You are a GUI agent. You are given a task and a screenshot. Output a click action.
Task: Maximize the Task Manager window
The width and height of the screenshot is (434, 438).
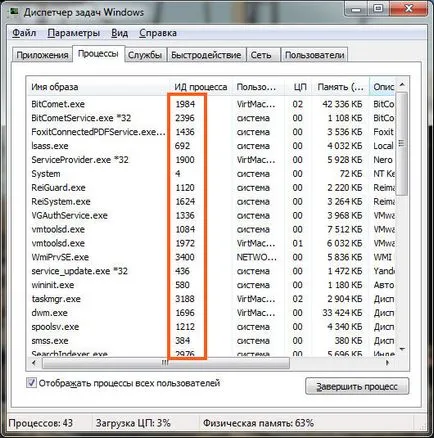(x=378, y=9)
